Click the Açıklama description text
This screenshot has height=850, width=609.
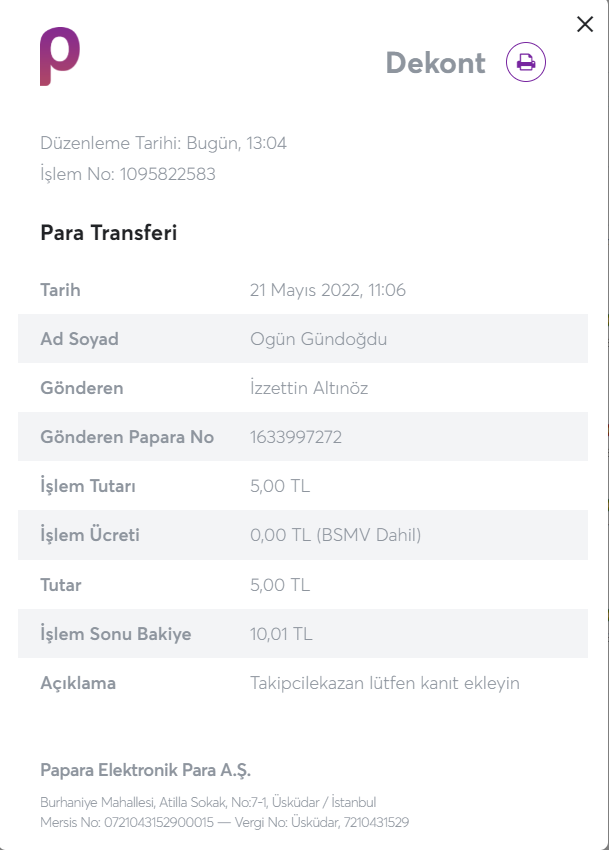(x=385, y=683)
